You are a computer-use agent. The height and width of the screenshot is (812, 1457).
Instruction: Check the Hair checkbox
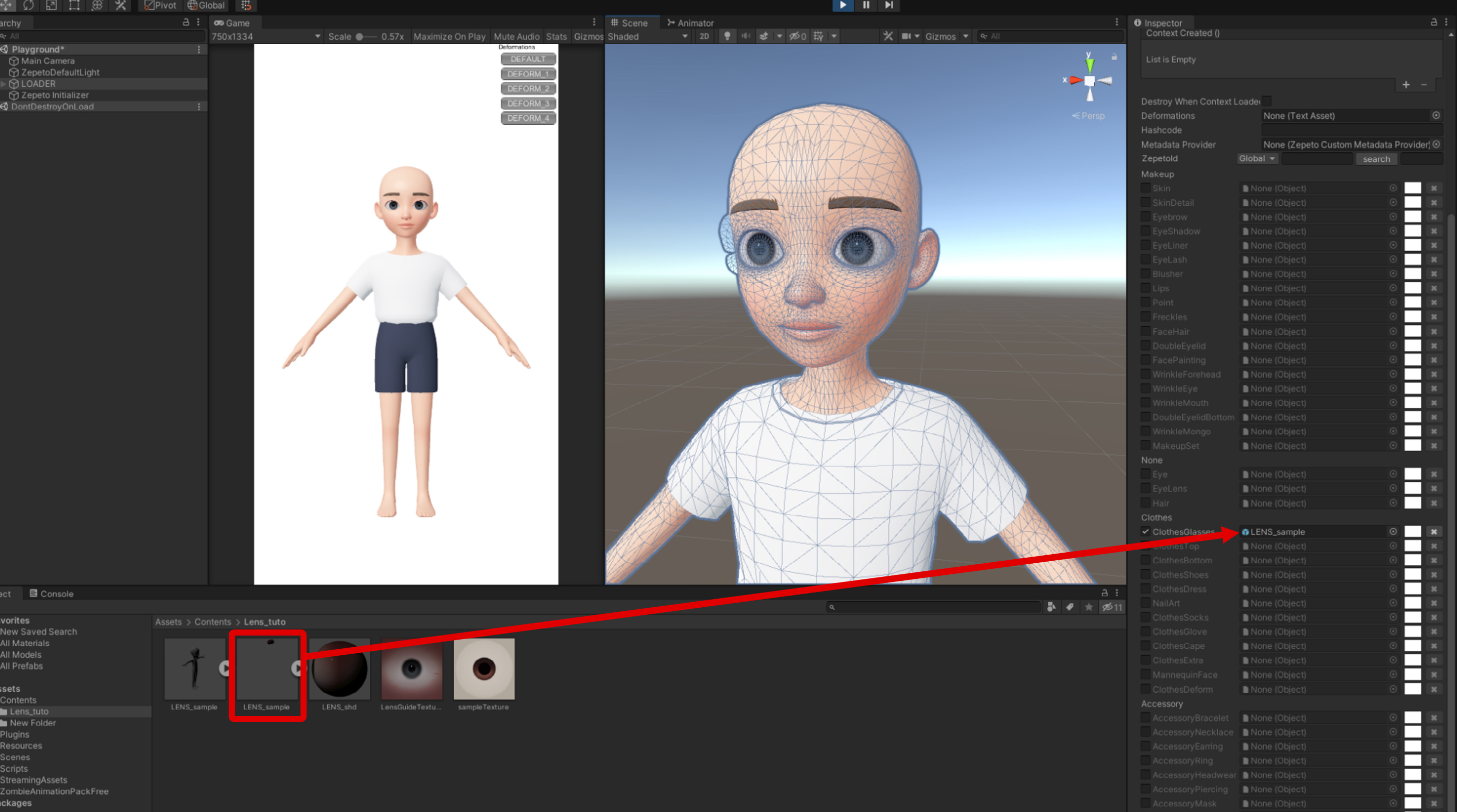point(1145,503)
